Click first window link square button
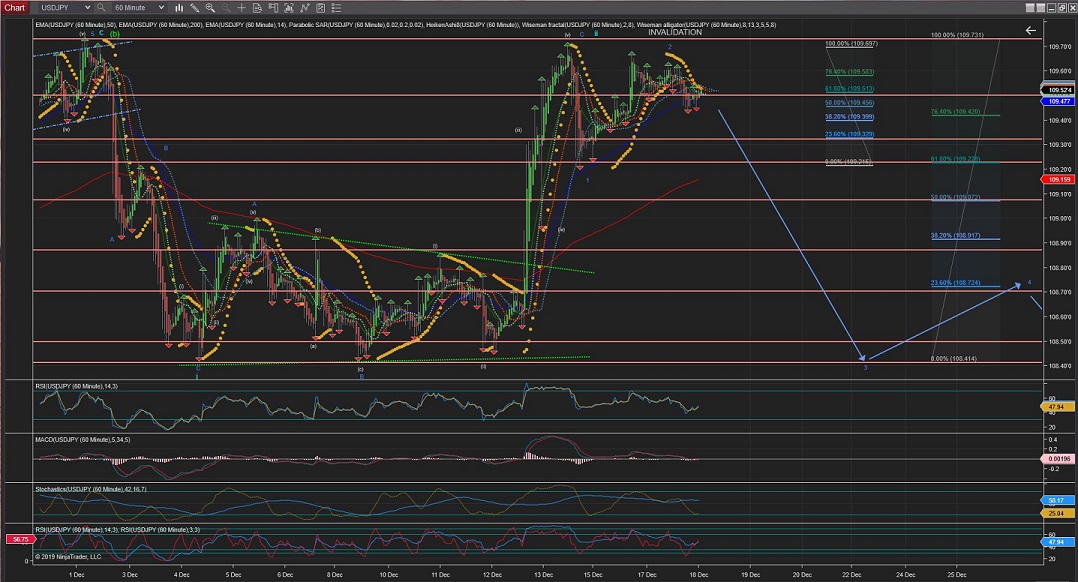Screen dimensions: 1078x582 [1030, 8]
